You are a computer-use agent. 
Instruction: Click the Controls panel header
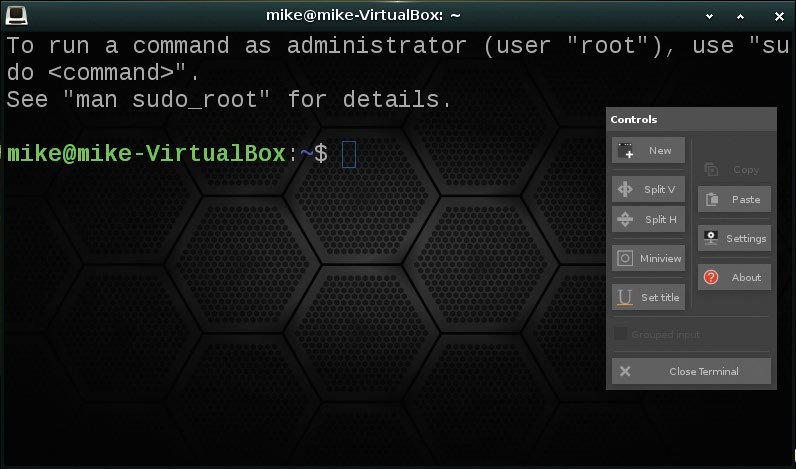[x=691, y=119]
